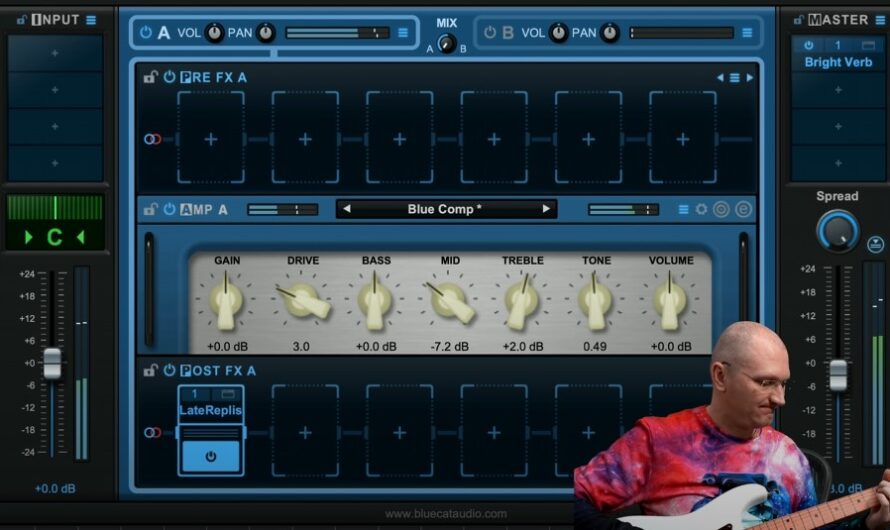Click DRIVE value 3.0

point(301,346)
